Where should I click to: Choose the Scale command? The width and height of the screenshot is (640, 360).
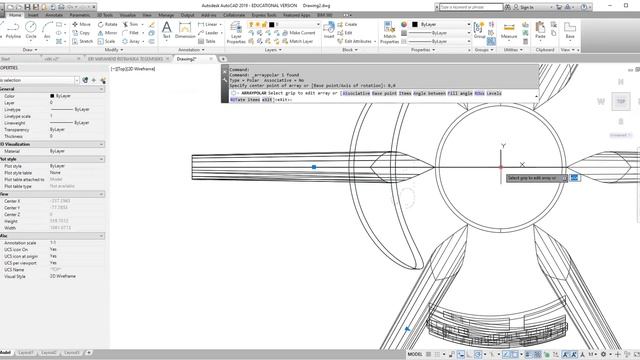click(106, 41)
